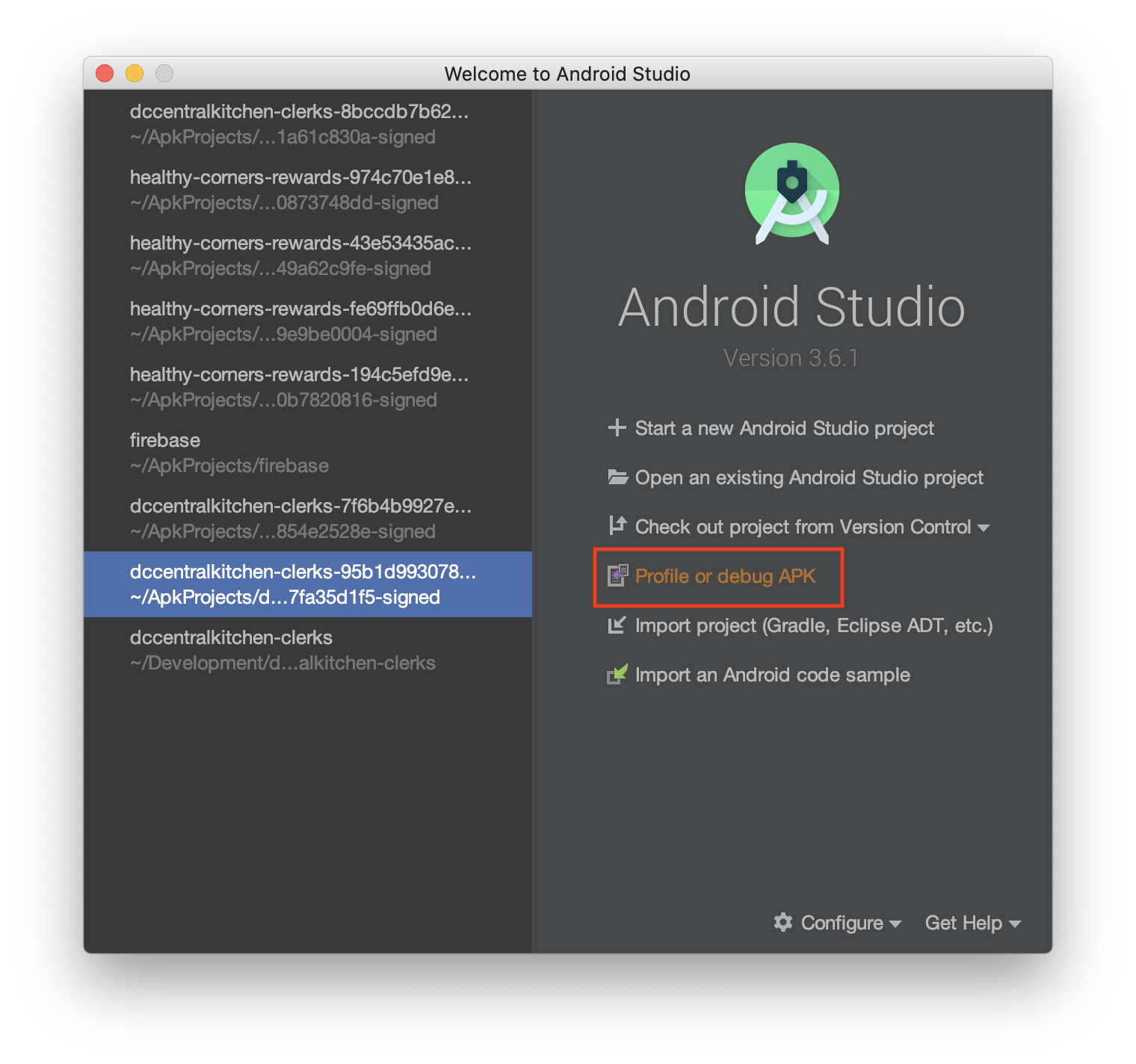Click the Profile or debug APK icon

(617, 575)
